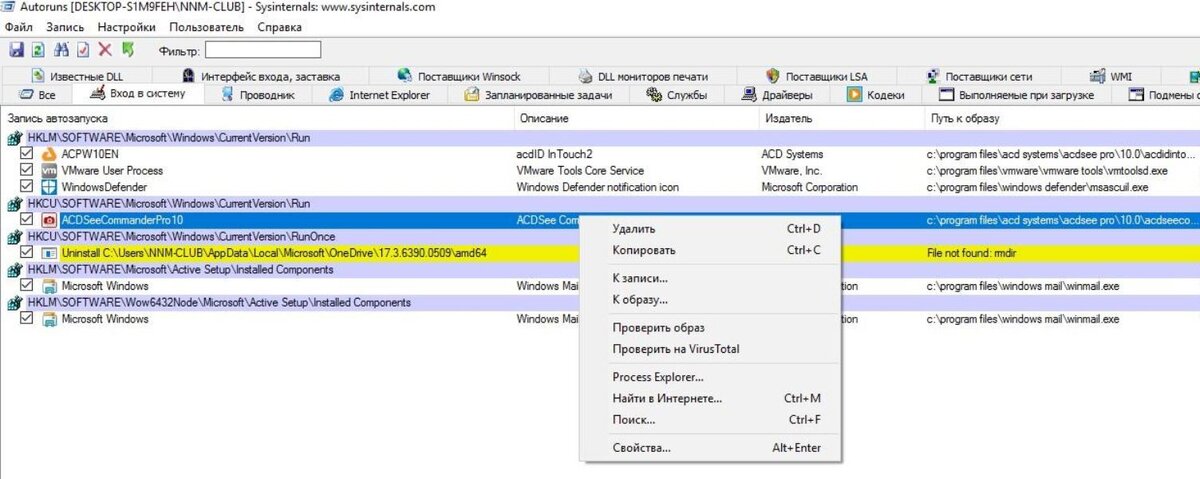Click the ACDSeeCommanderPro10 entry icon
1200x479 pixels.
point(49,220)
